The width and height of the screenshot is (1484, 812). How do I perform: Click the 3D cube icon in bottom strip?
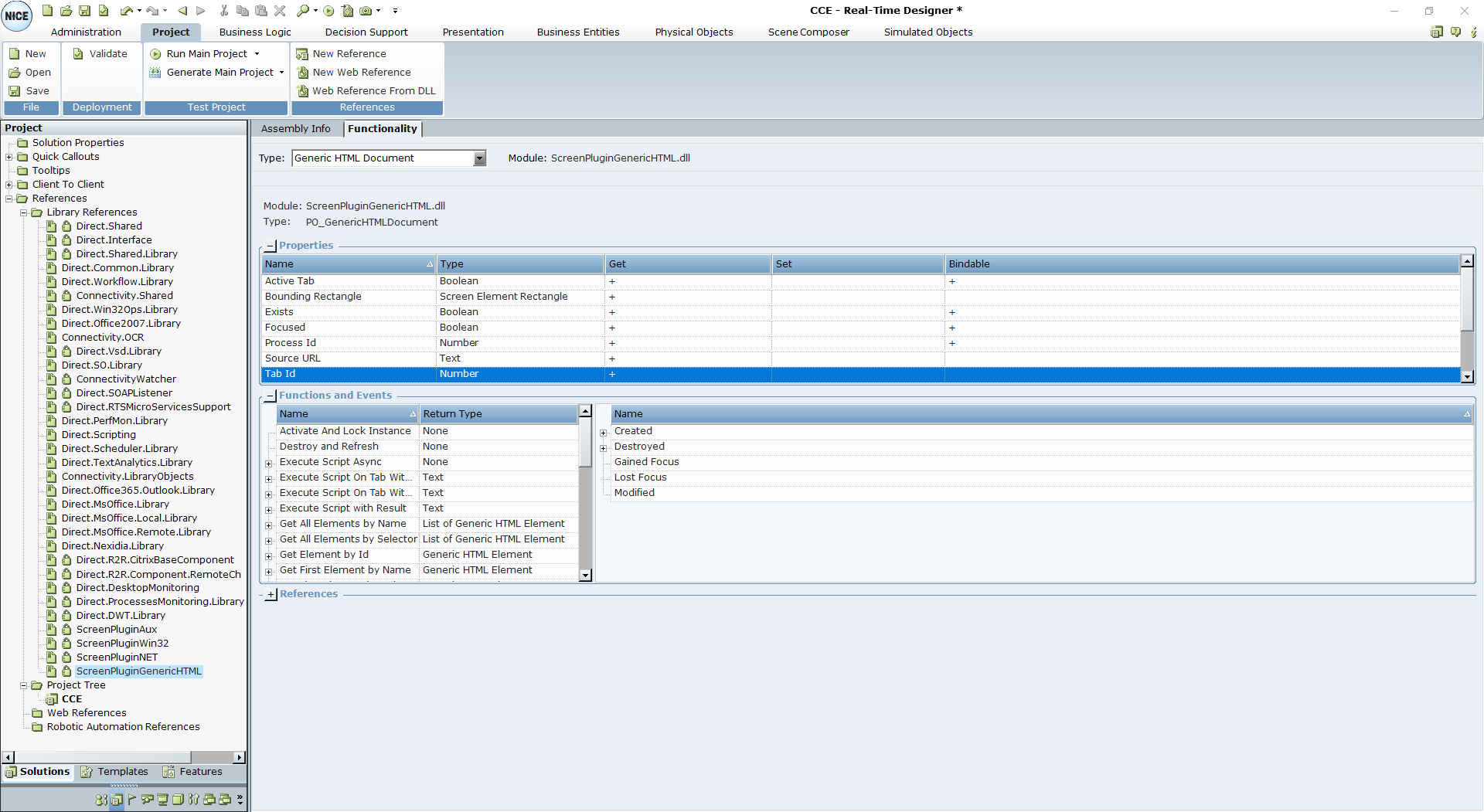click(178, 800)
